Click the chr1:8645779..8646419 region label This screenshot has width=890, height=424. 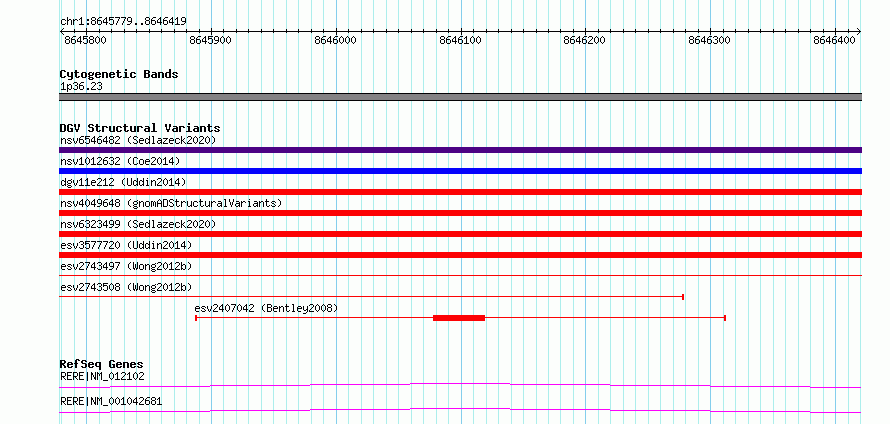[x=123, y=21]
